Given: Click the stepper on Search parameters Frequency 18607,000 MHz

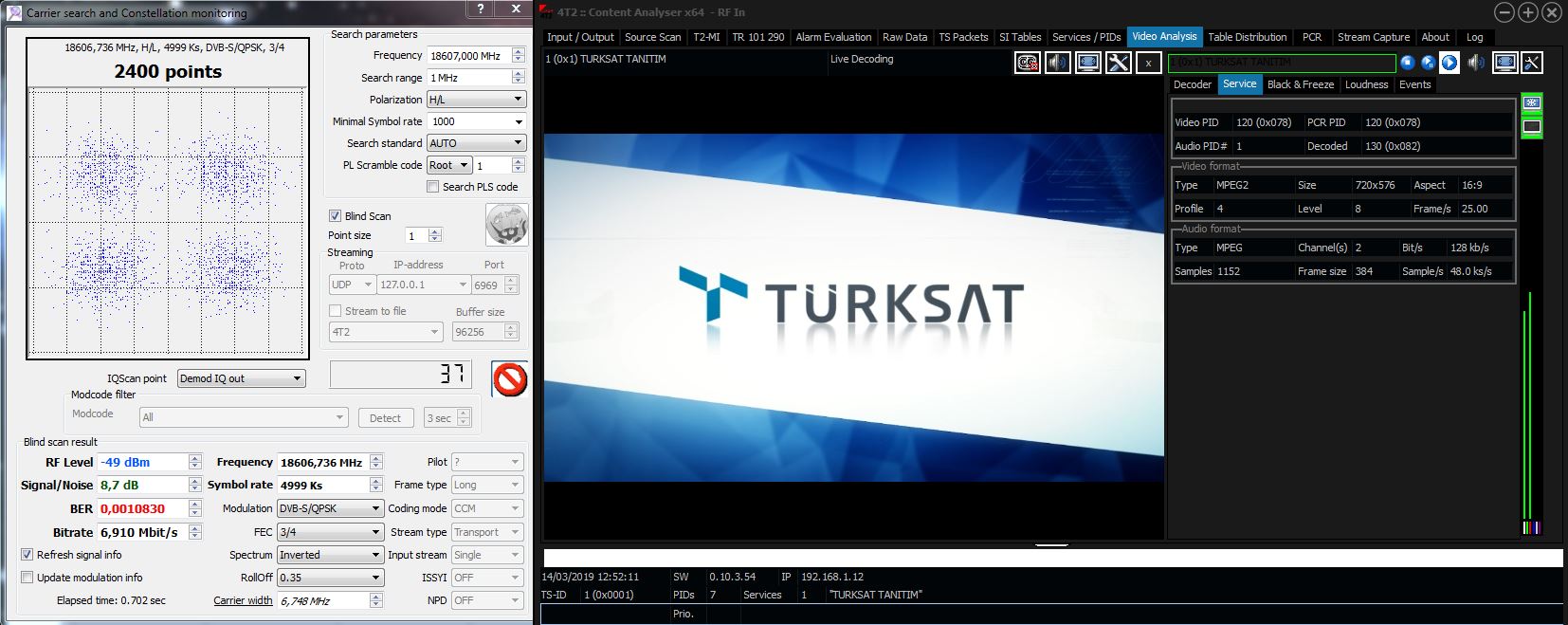Looking at the screenshot, I should [519, 56].
